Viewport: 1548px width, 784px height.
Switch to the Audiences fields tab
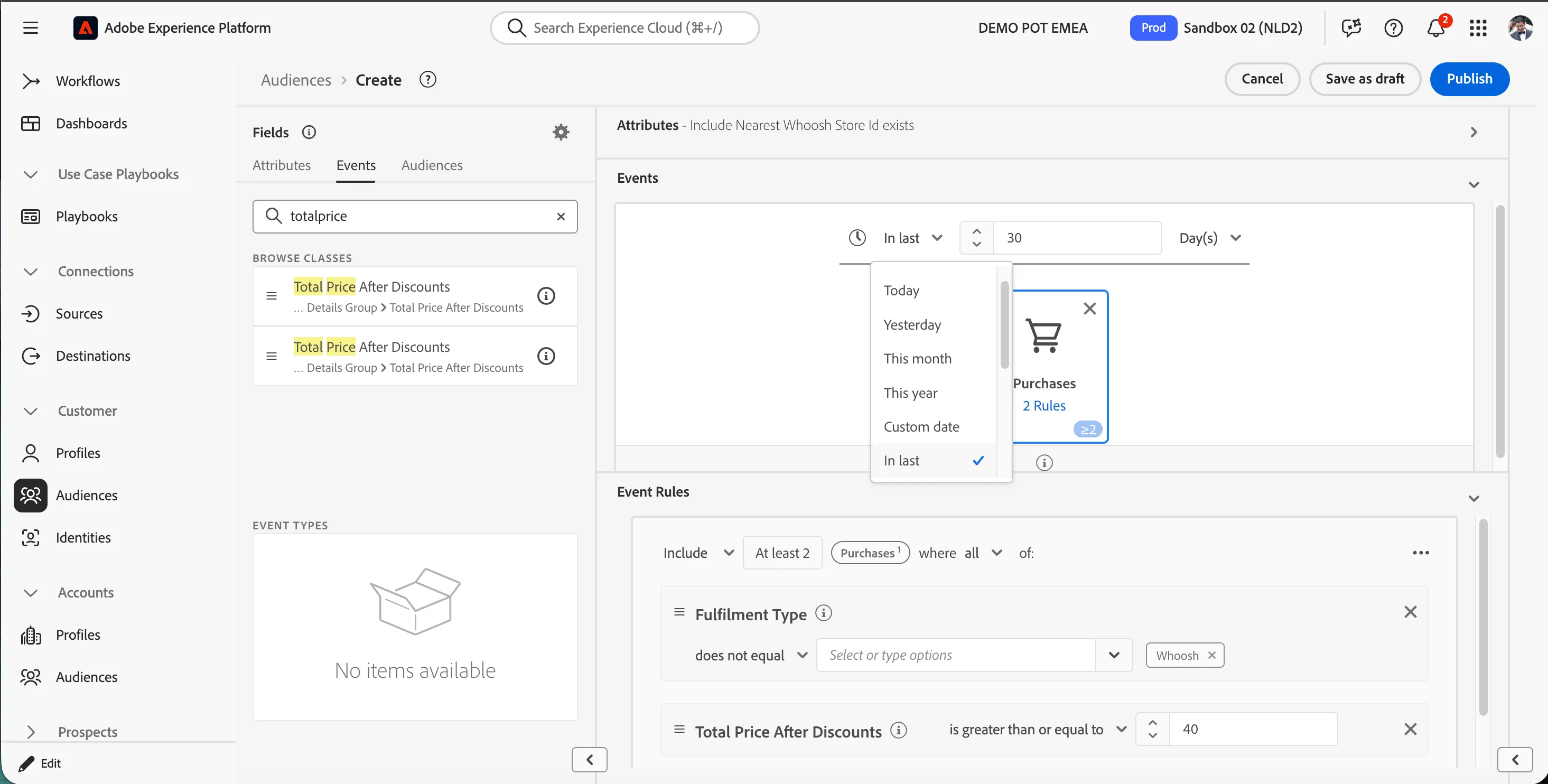(x=432, y=165)
